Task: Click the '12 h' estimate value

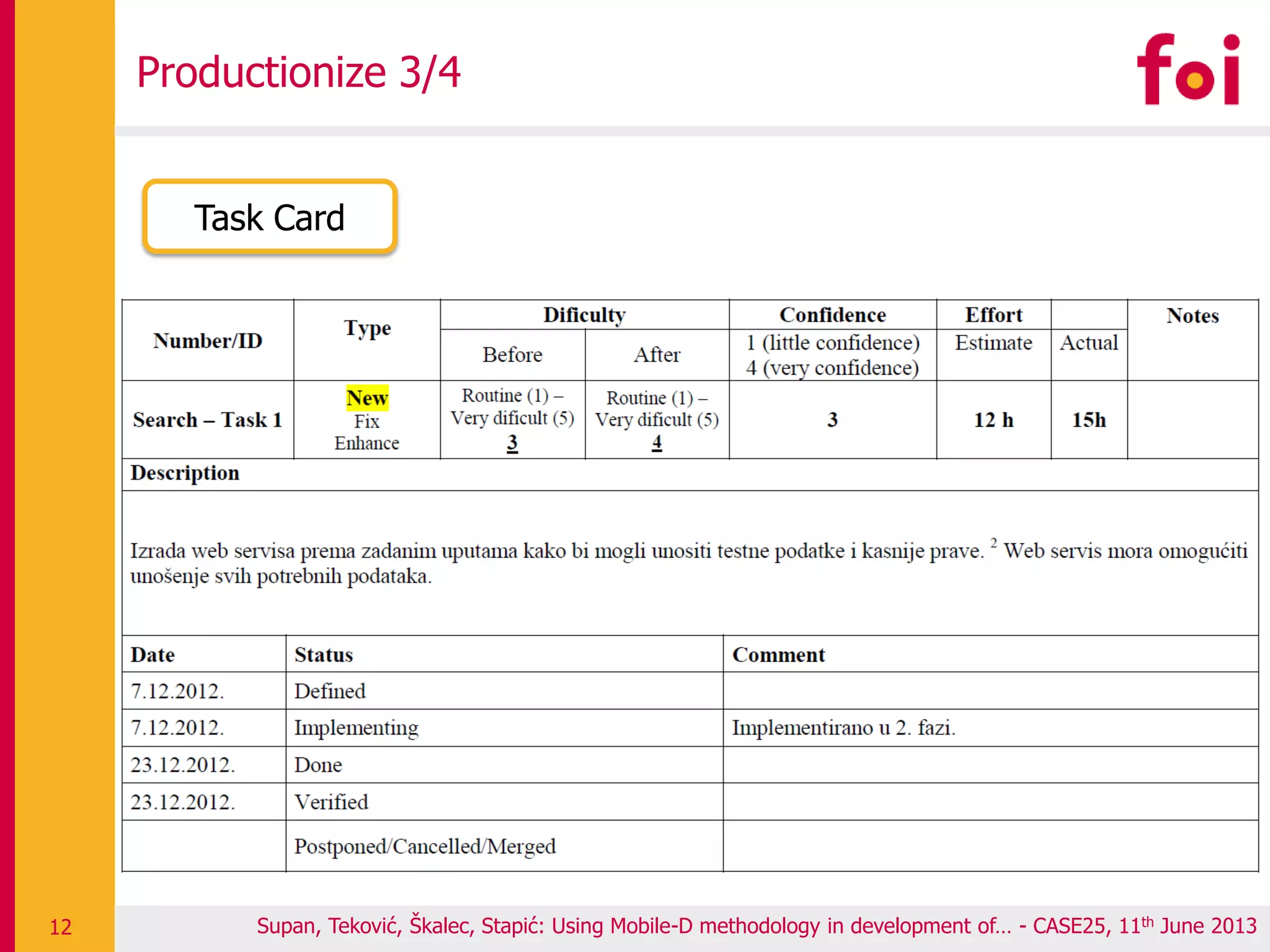Action: (x=993, y=420)
